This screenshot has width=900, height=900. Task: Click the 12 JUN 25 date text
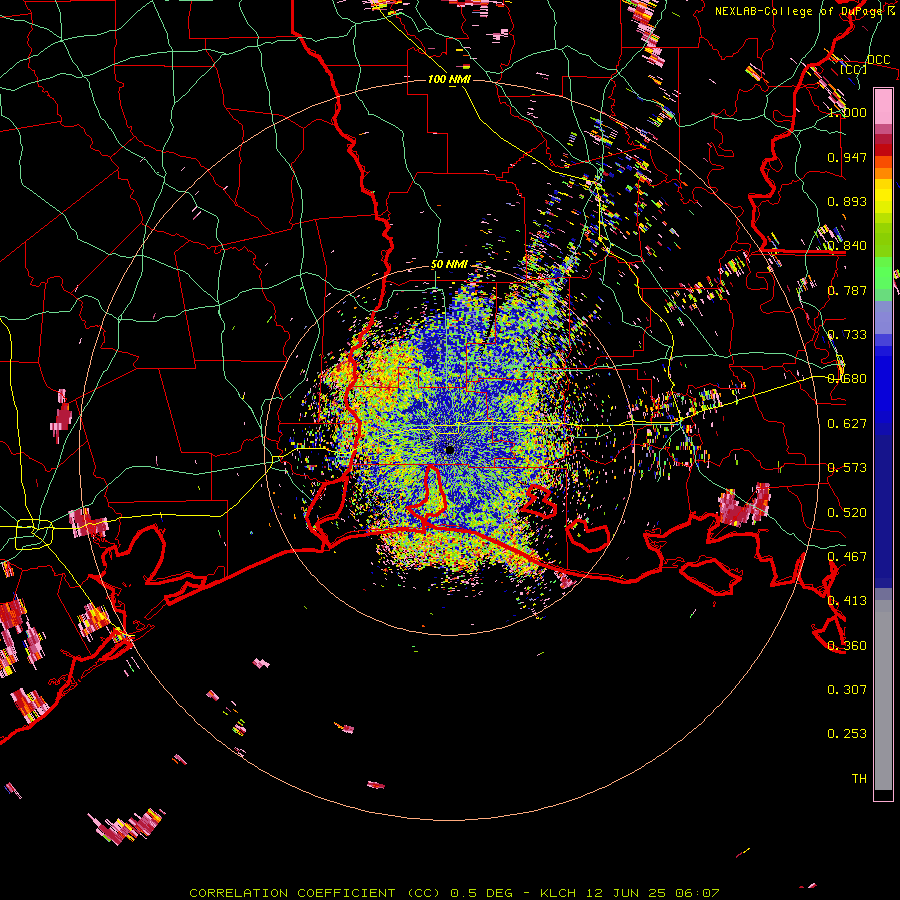[x=625, y=893]
